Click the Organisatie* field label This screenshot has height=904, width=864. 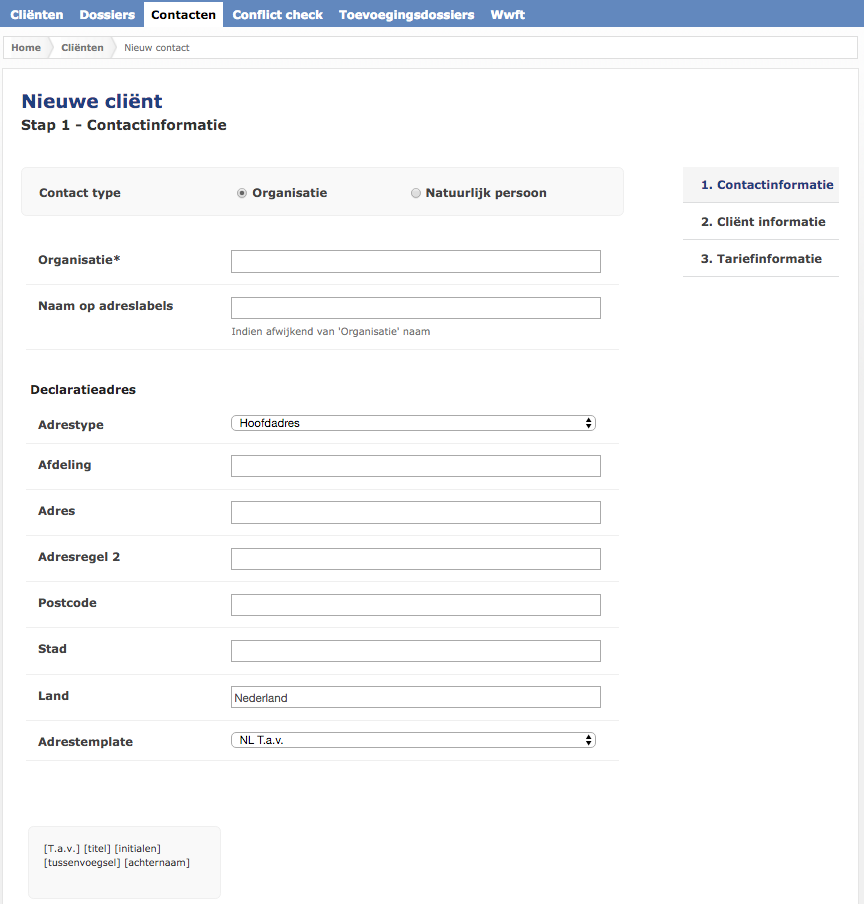[79, 260]
